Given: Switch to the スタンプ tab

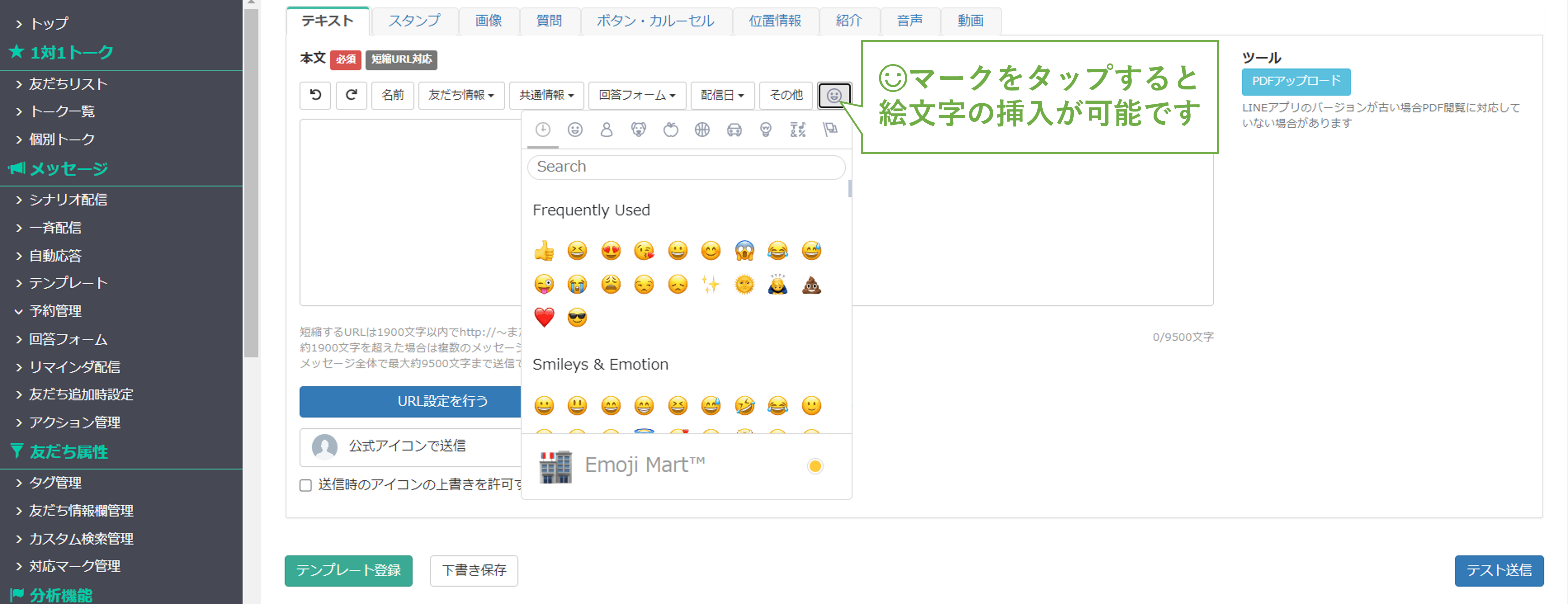Looking at the screenshot, I should [x=414, y=21].
